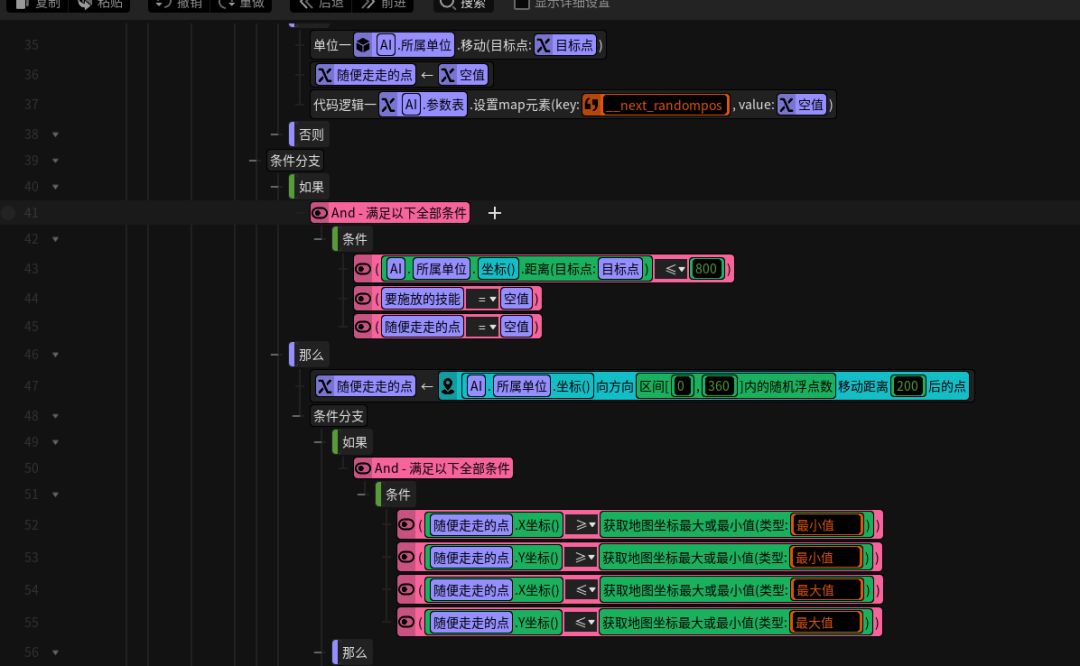The width and height of the screenshot is (1080, 666).
Task: Collapse the fold arrow at line 49
Action: click(55, 442)
